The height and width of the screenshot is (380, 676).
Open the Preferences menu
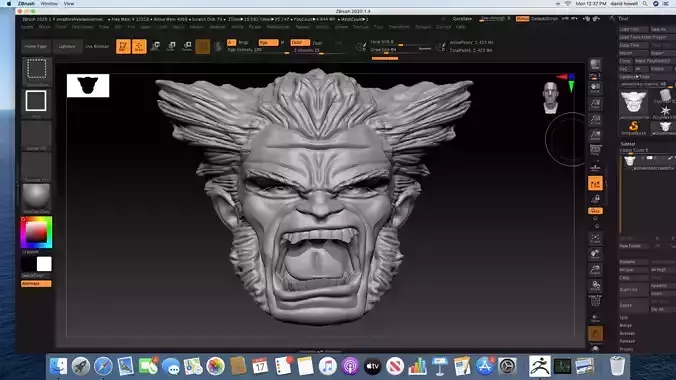tap(278, 27)
